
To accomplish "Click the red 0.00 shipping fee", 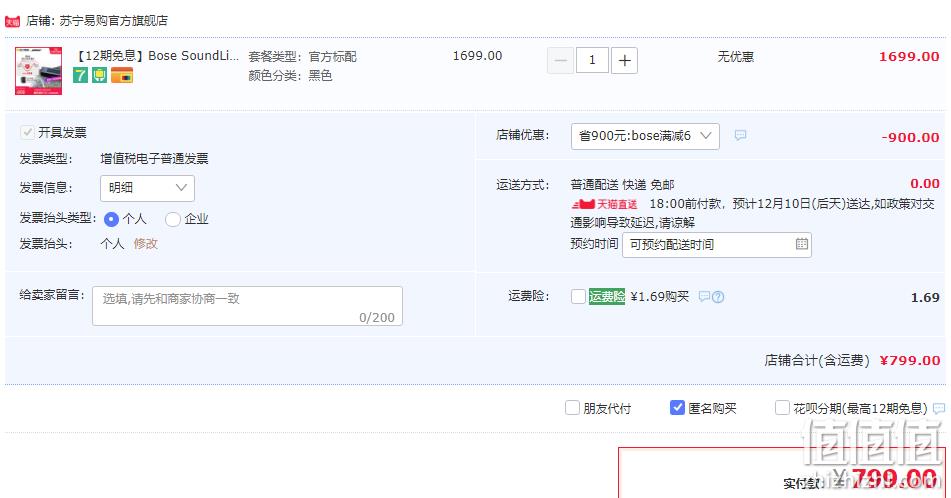I will point(925,183).
